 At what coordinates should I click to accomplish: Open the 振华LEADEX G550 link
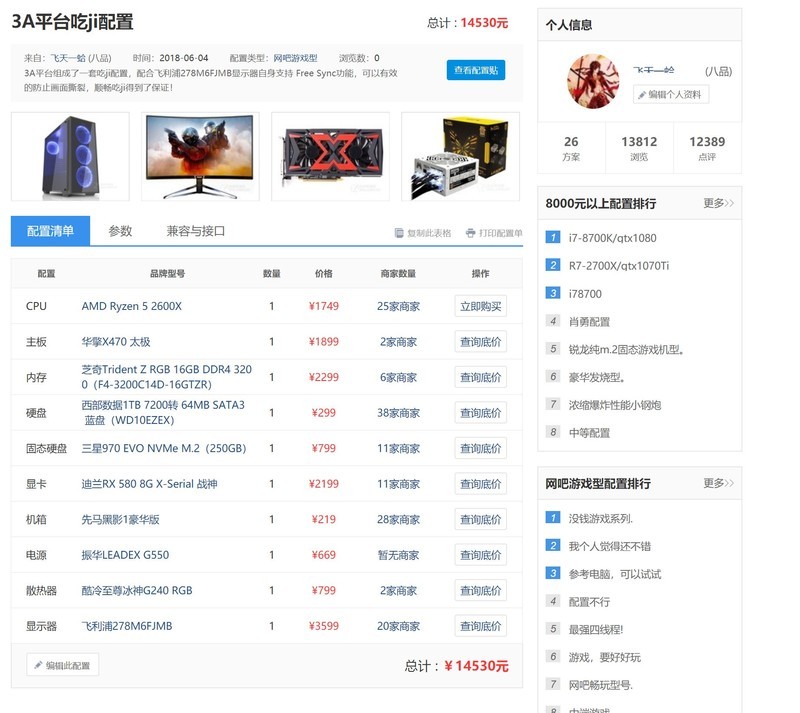tap(125, 555)
